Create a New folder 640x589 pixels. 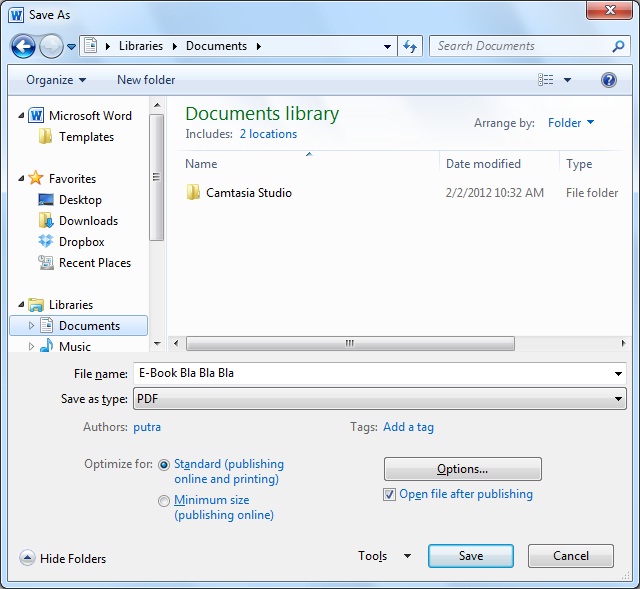pos(146,80)
